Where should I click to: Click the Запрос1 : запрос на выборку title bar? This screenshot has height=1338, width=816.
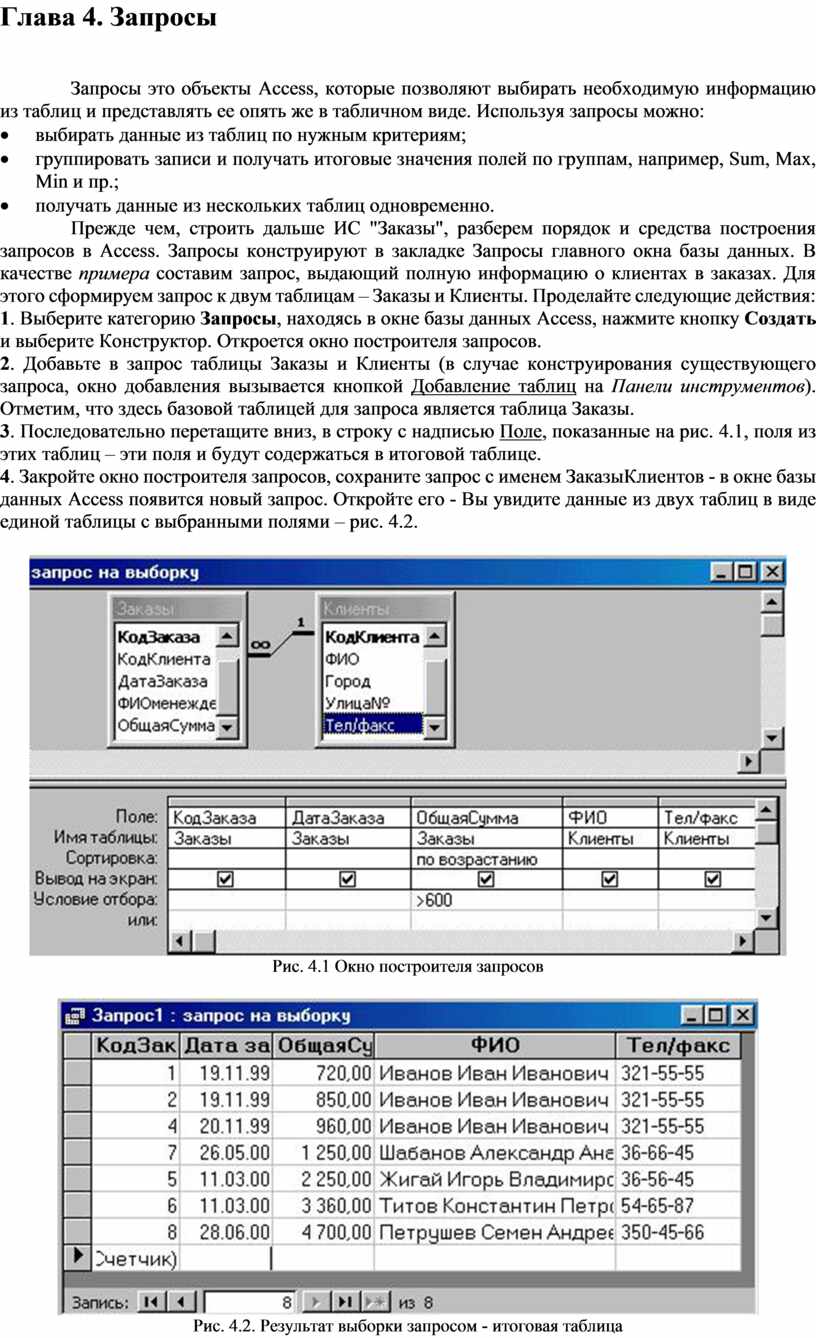pyautogui.click(x=410, y=1016)
